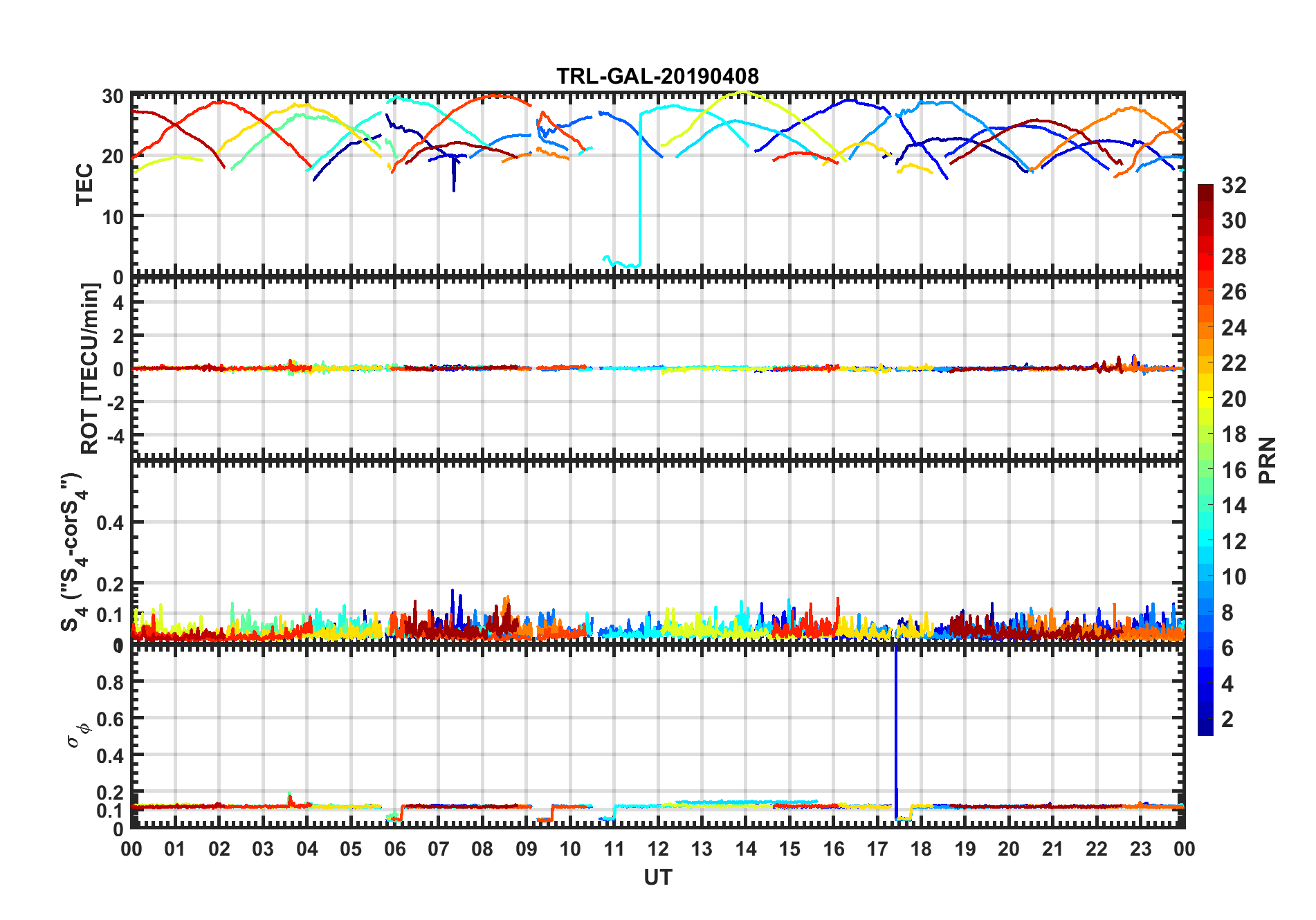This screenshot has width=1316, height=920.
Task: Click the ROT [TECU/min] axis label
Action: [90, 368]
